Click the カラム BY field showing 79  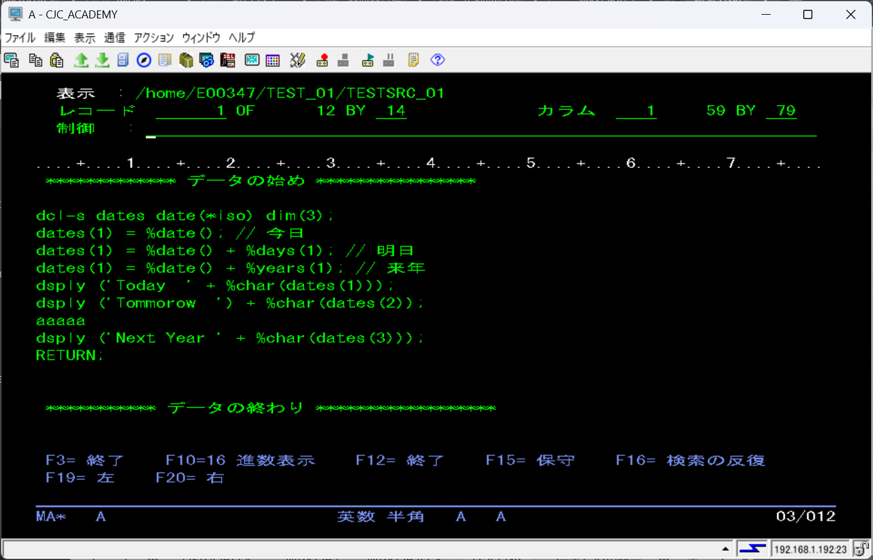(781, 111)
